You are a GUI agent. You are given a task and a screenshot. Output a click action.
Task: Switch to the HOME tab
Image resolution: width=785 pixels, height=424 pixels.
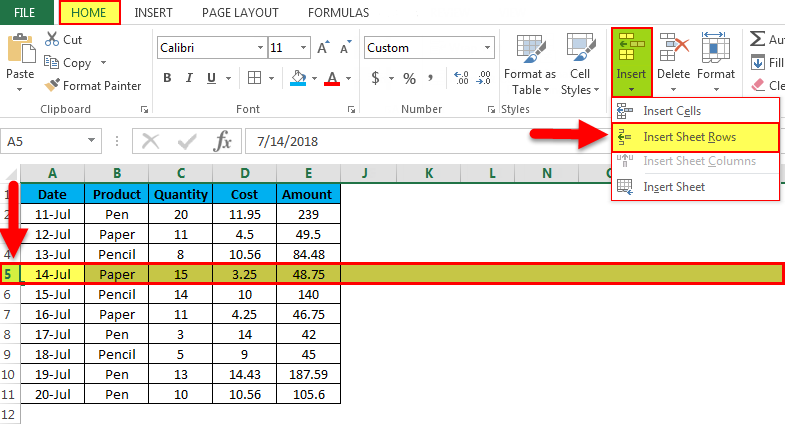[x=90, y=13]
